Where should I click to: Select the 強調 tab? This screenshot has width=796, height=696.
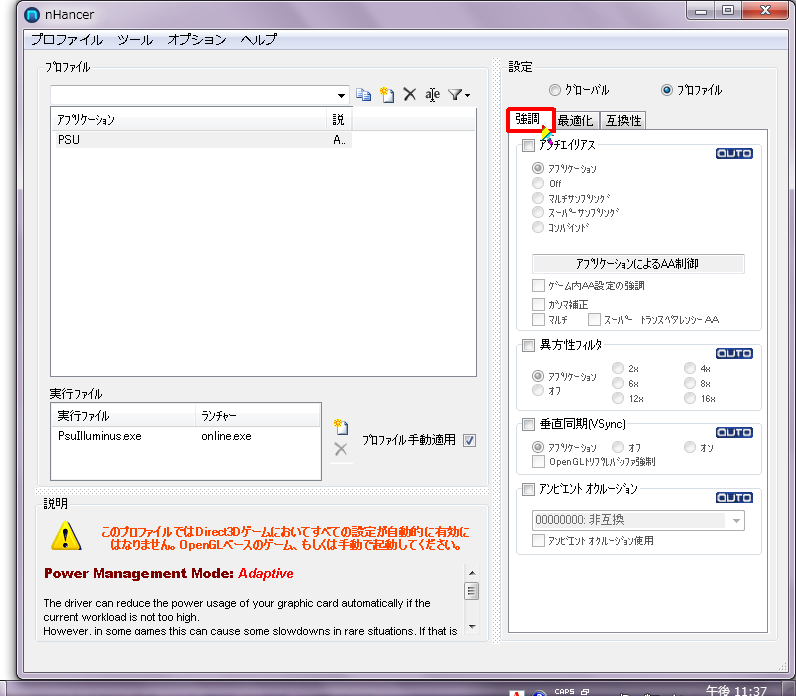click(528, 119)
